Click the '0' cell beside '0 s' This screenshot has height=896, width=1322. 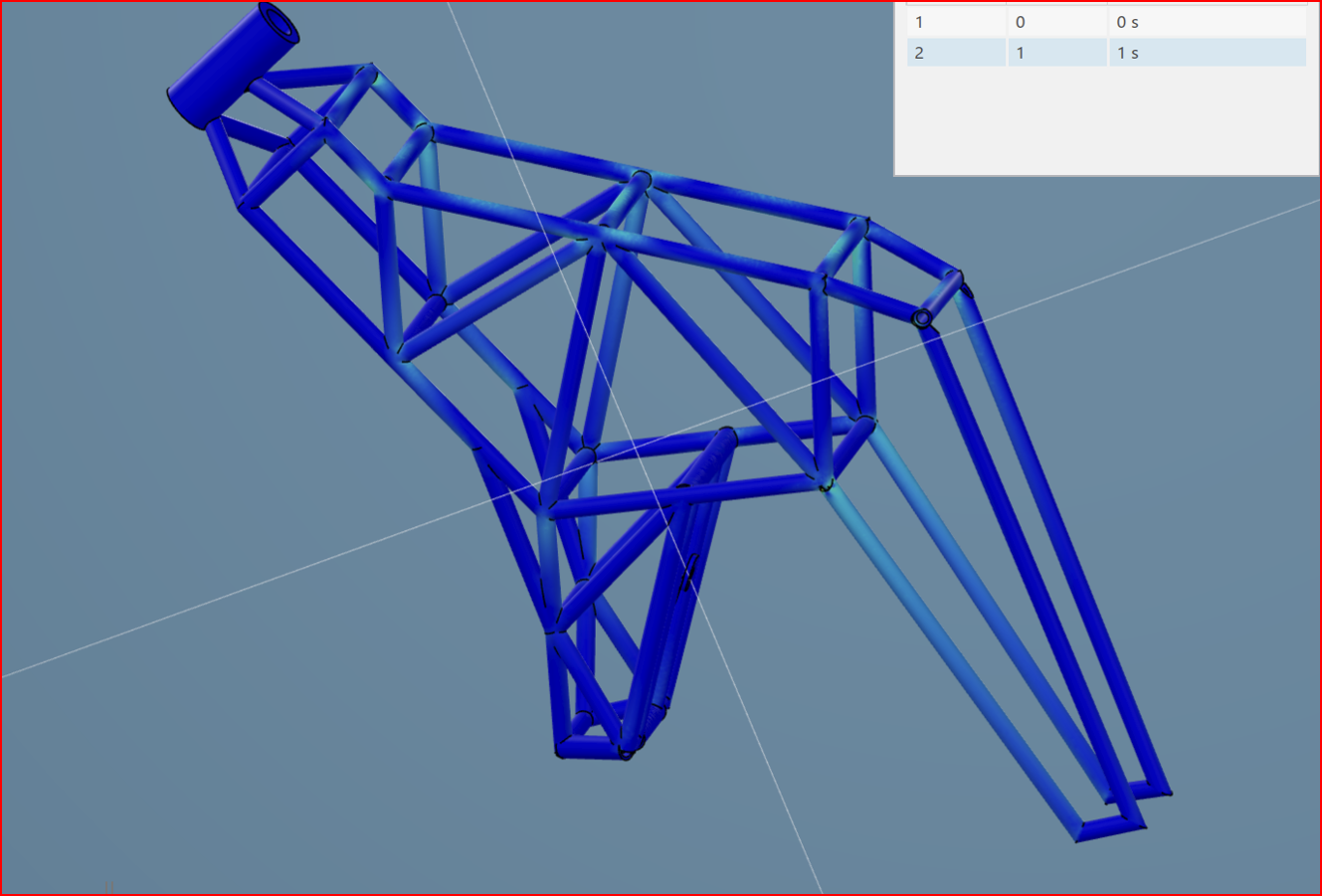click(x=1057, y=22)
